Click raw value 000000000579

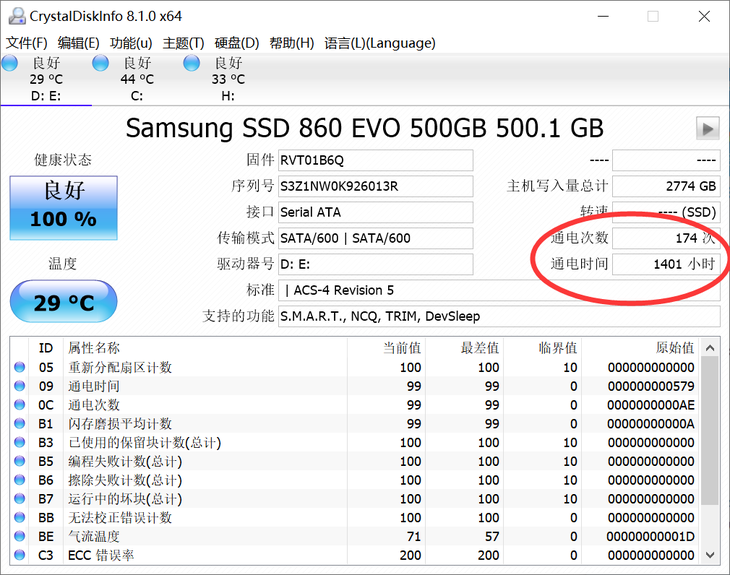651,386
